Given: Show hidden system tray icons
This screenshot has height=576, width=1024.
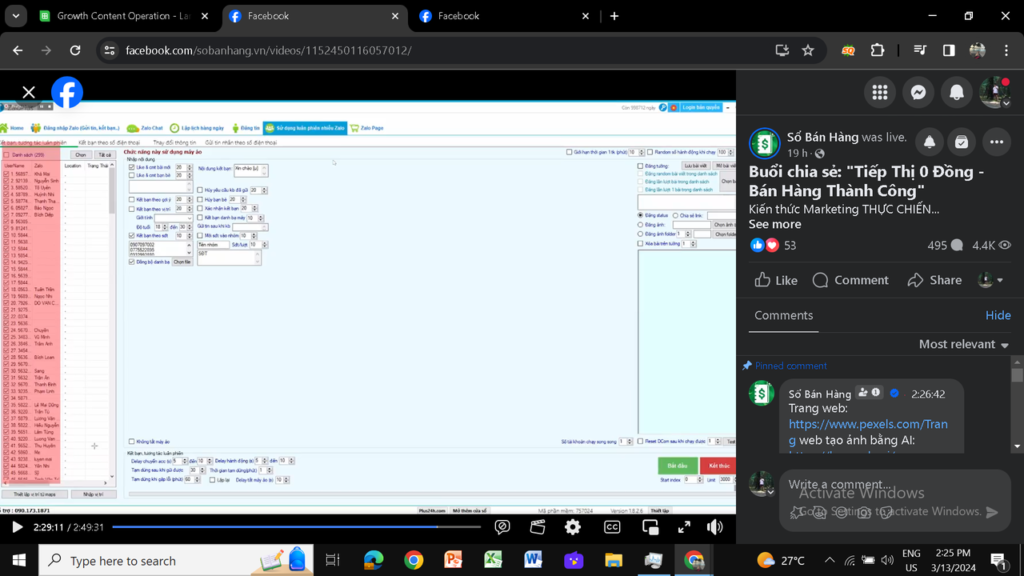Looking at the screenshot, I should (x=829, y=560).
